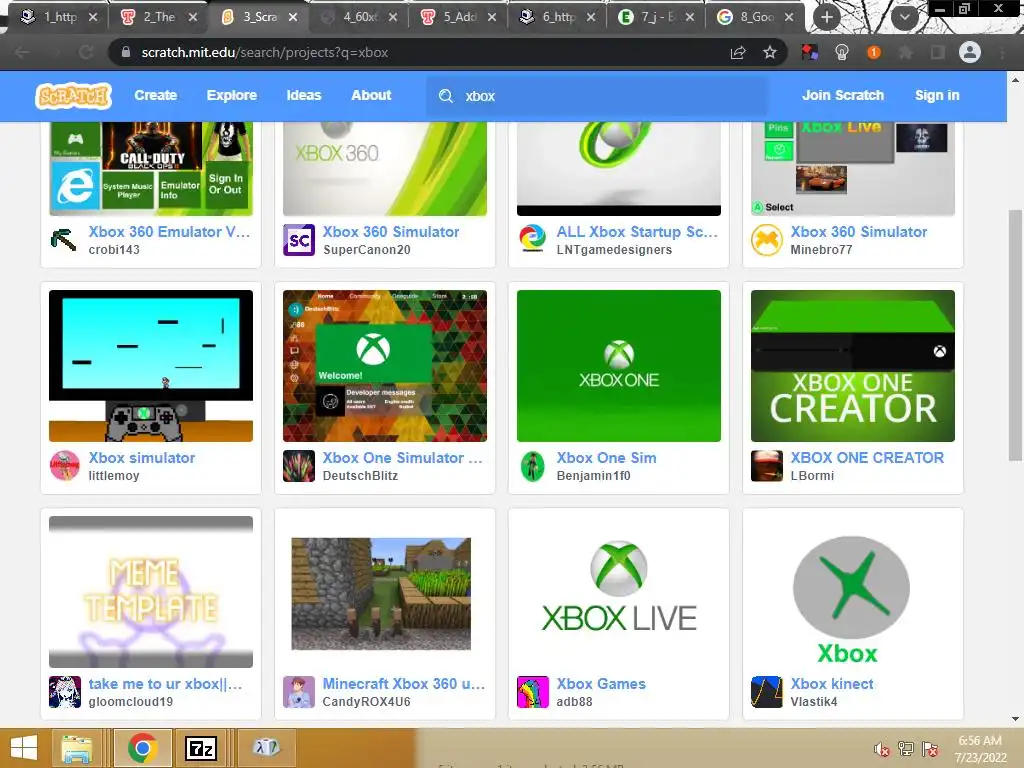Viewport: 1024px width, 768px height.
Task: Open the tab search dropdown arrow
Action: (x=904, y=17)
